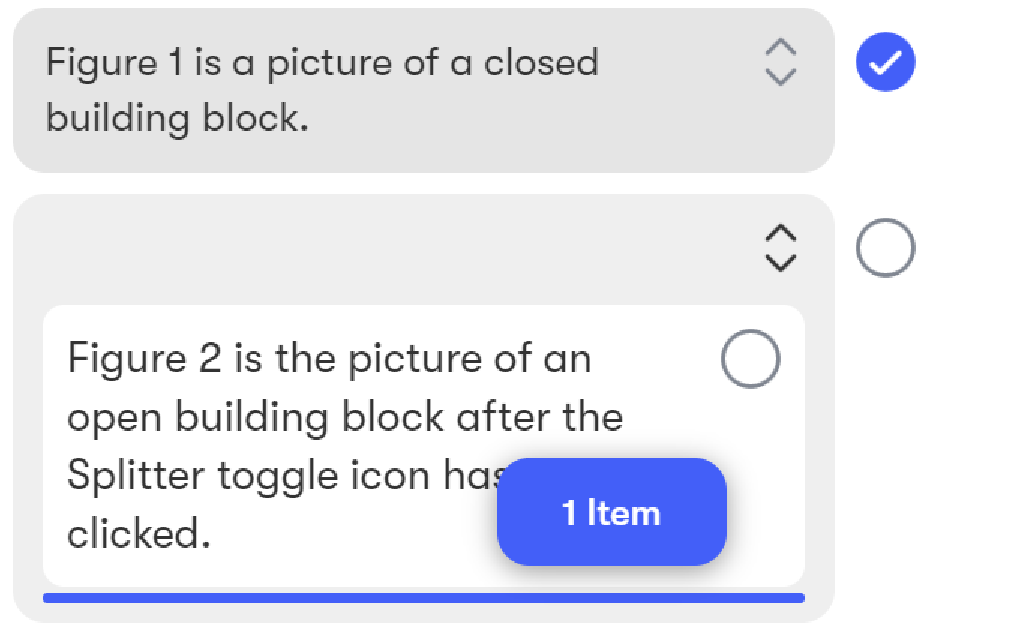Click the line "open building block after the"
This screenshot has width=1033, height=636.
pos(345,418)
